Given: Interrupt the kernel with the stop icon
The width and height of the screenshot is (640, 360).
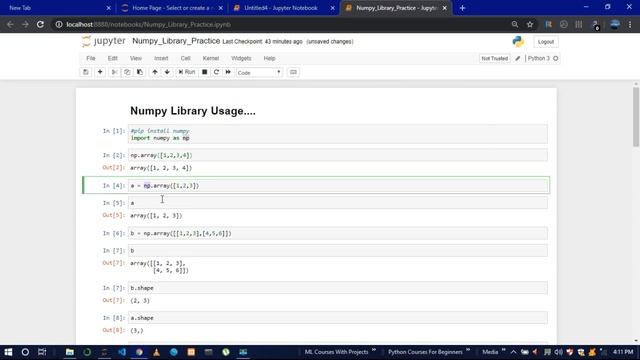Looking at the screenshot, I should 204,72.
